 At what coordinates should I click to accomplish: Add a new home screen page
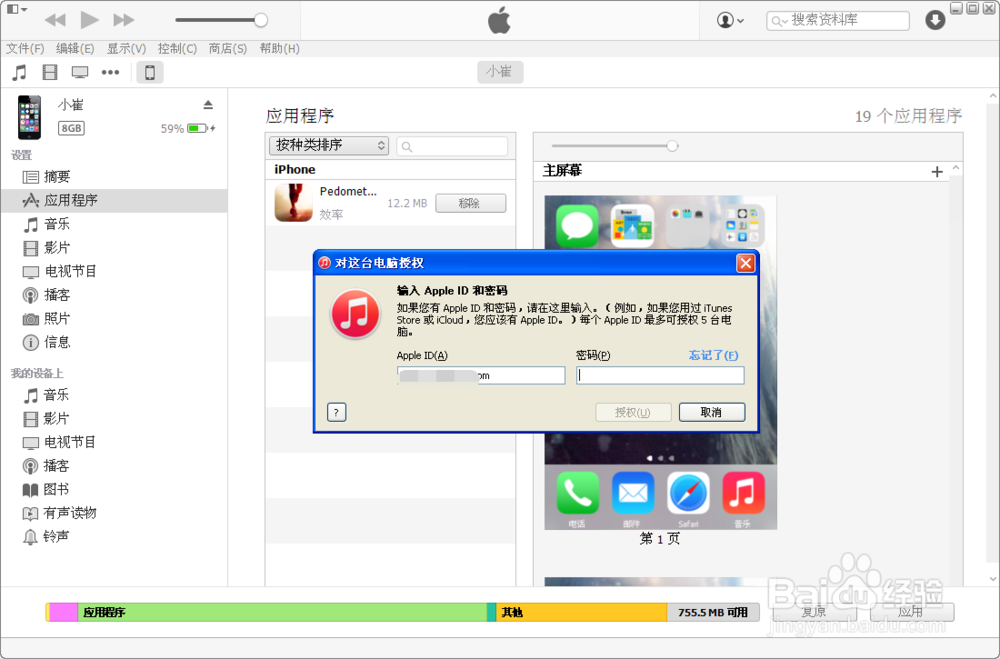pyautogui.click(x=937, y=172)
